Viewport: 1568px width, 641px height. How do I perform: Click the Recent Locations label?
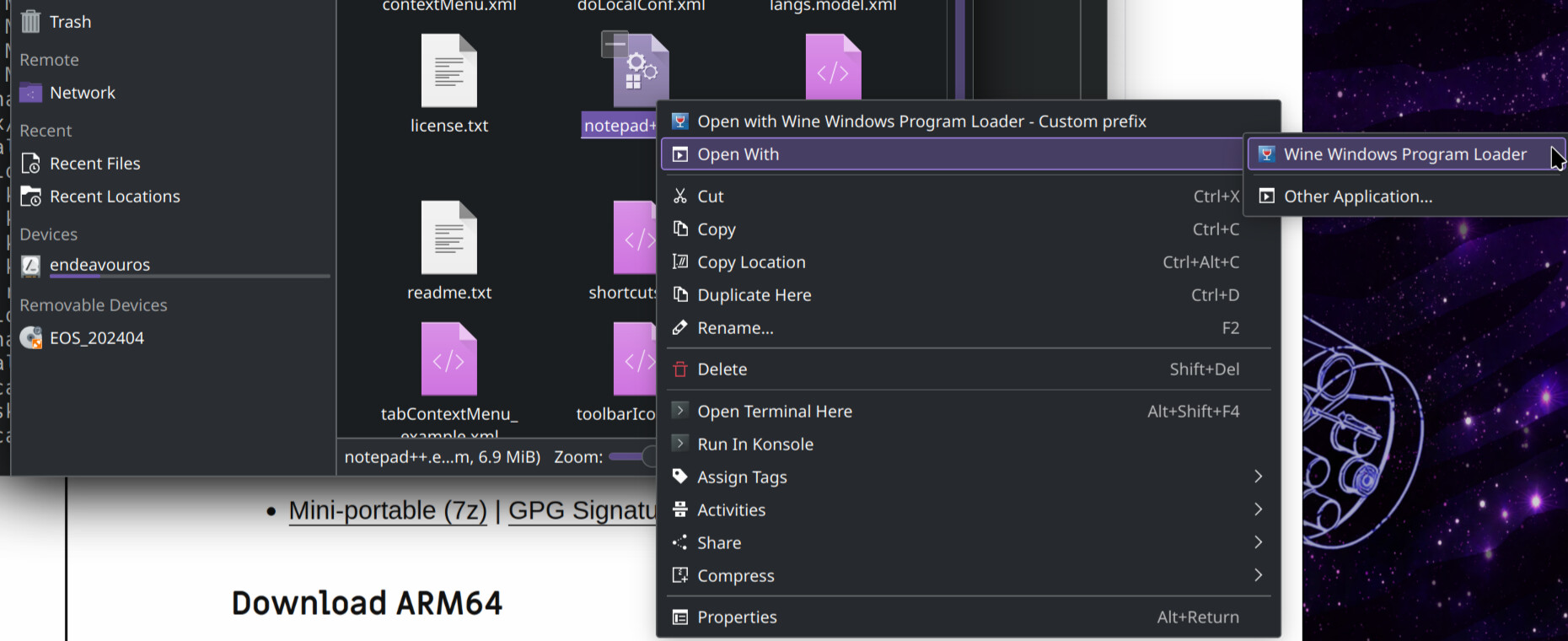(x=115, y=197)
